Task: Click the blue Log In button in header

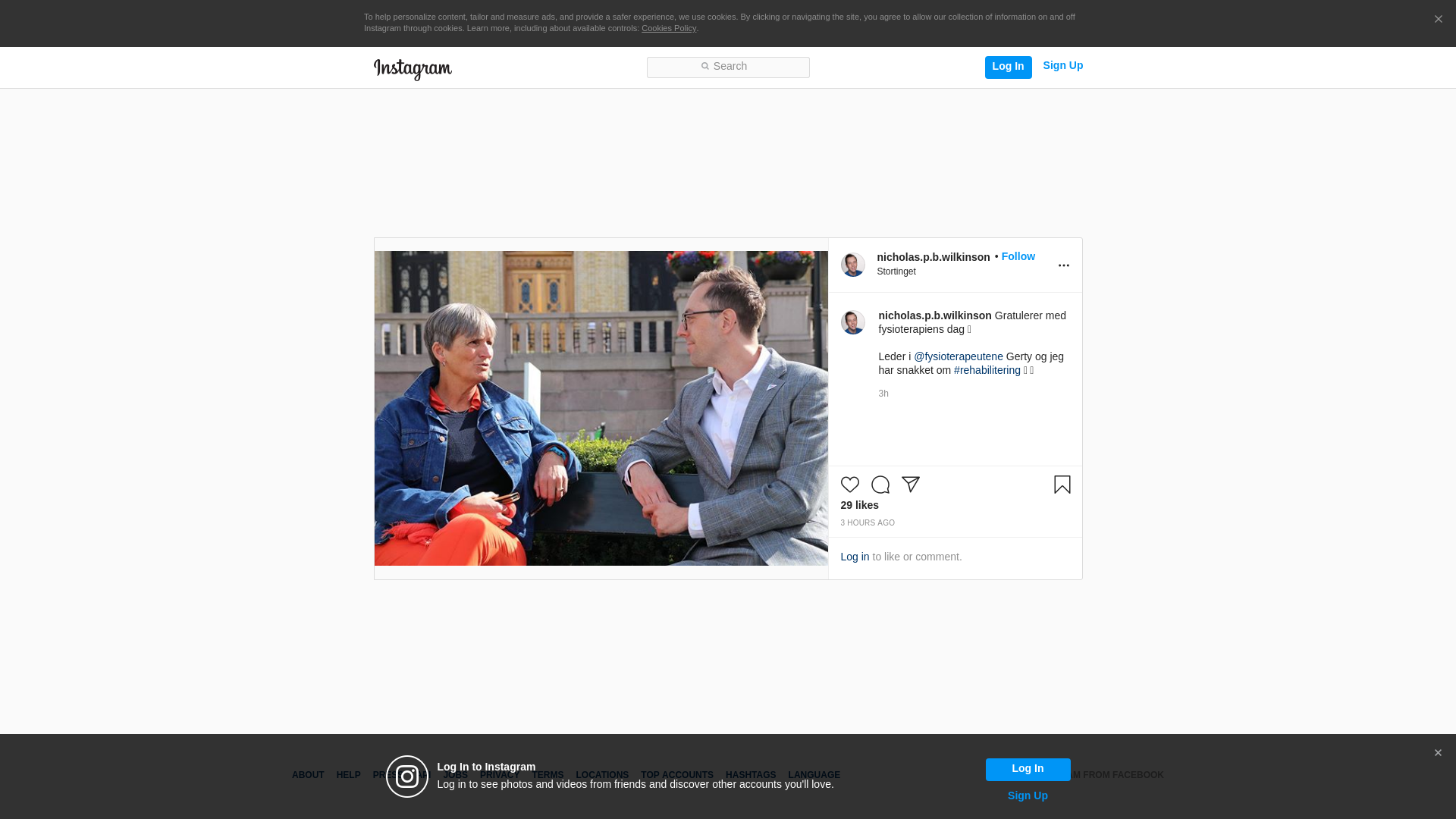Action: (x=1008, y=67)
